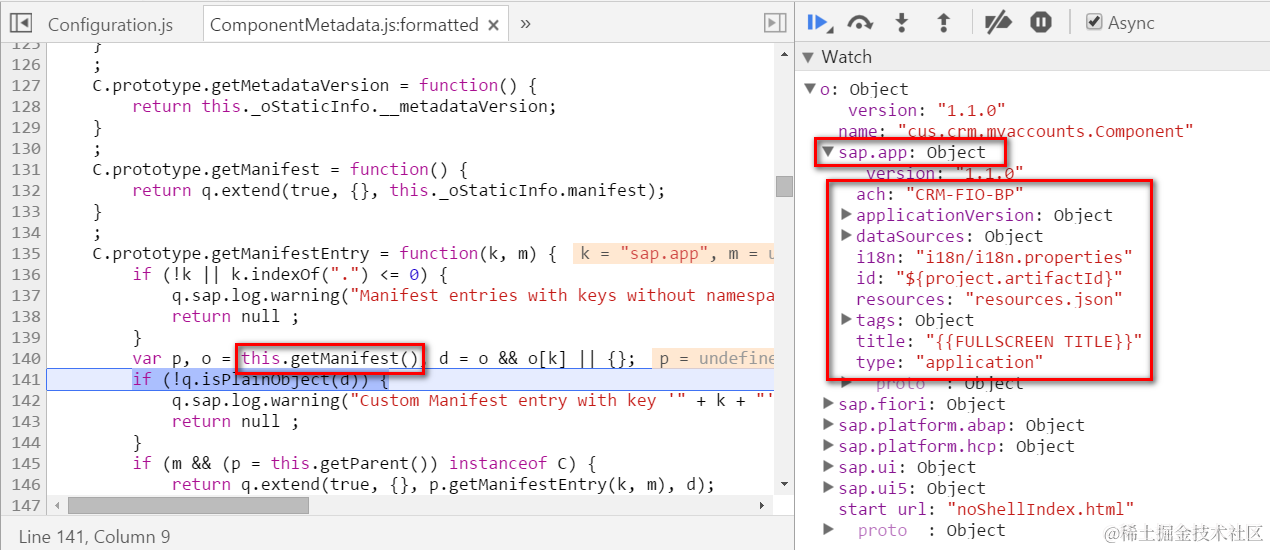
Task: Set breakpoint at line number 140
Action: 27,358
